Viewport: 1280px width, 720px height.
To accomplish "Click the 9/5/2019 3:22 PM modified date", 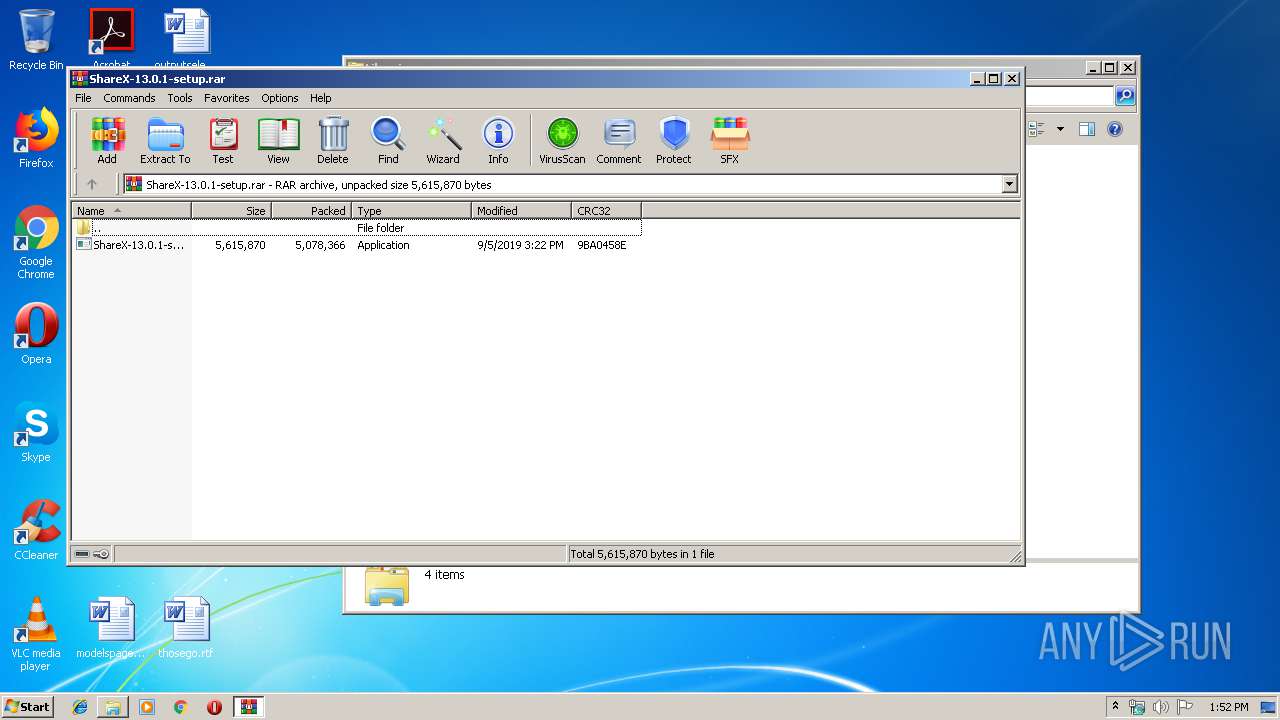I will 520,245.
